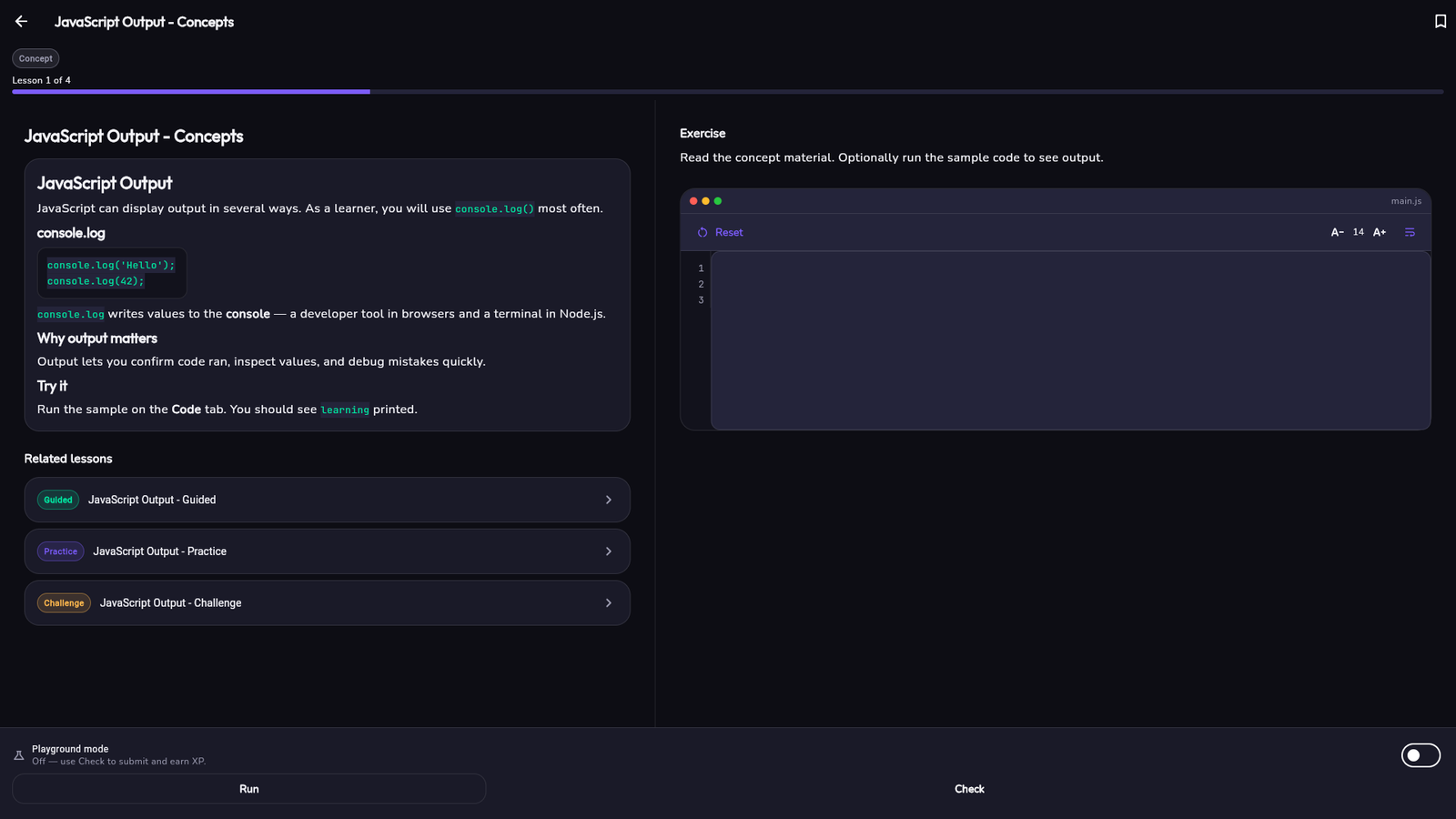Open chevron for JavaScript Output - Guided

click(609, 500)
